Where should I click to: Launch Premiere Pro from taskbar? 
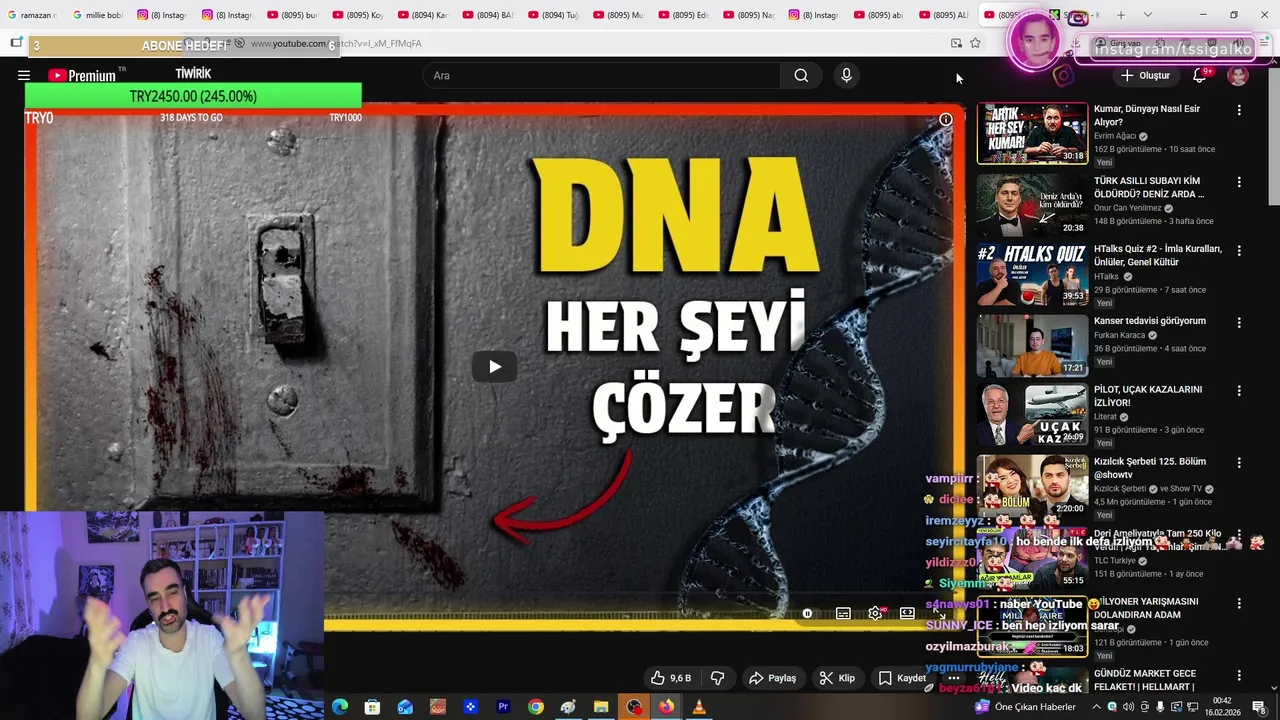tap(503, 707)
